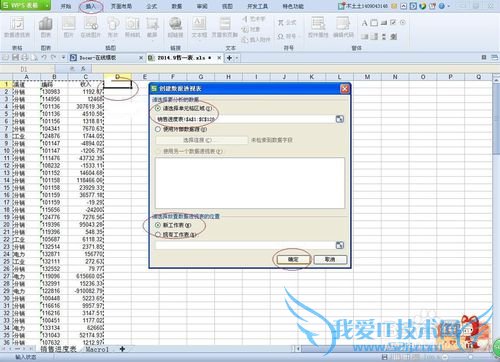Close the create PivotTable dialog
Viewport: 500px width, 362px height.
point(344,89)
